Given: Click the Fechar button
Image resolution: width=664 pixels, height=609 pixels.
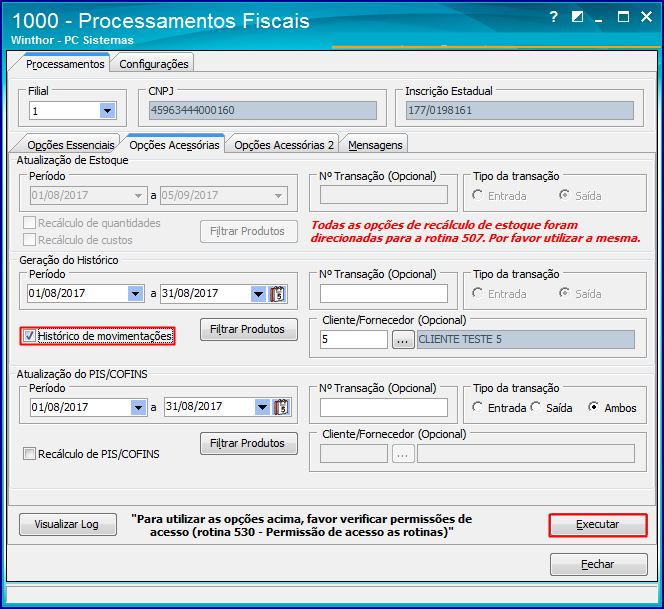Looking at the screenshot, I should tap(598, 565).
